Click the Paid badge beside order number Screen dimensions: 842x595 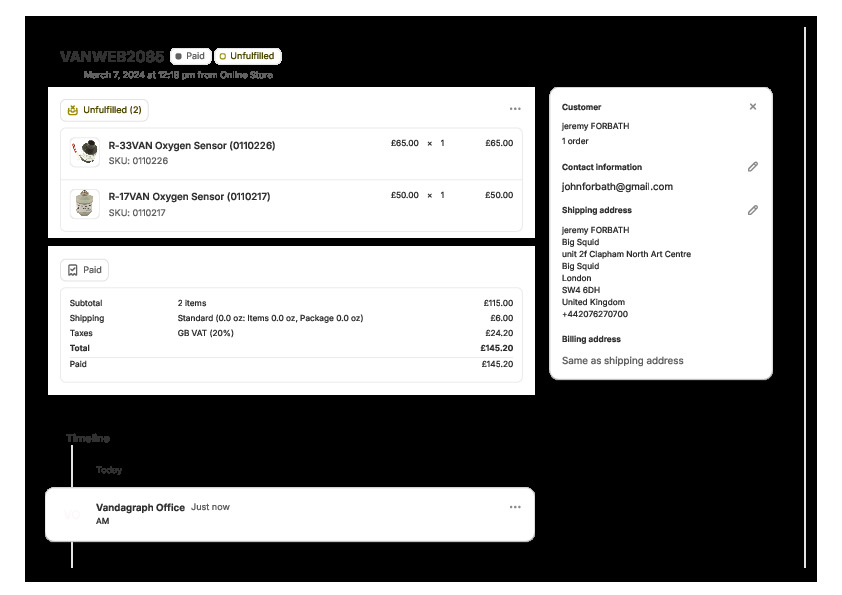point(190,56)
